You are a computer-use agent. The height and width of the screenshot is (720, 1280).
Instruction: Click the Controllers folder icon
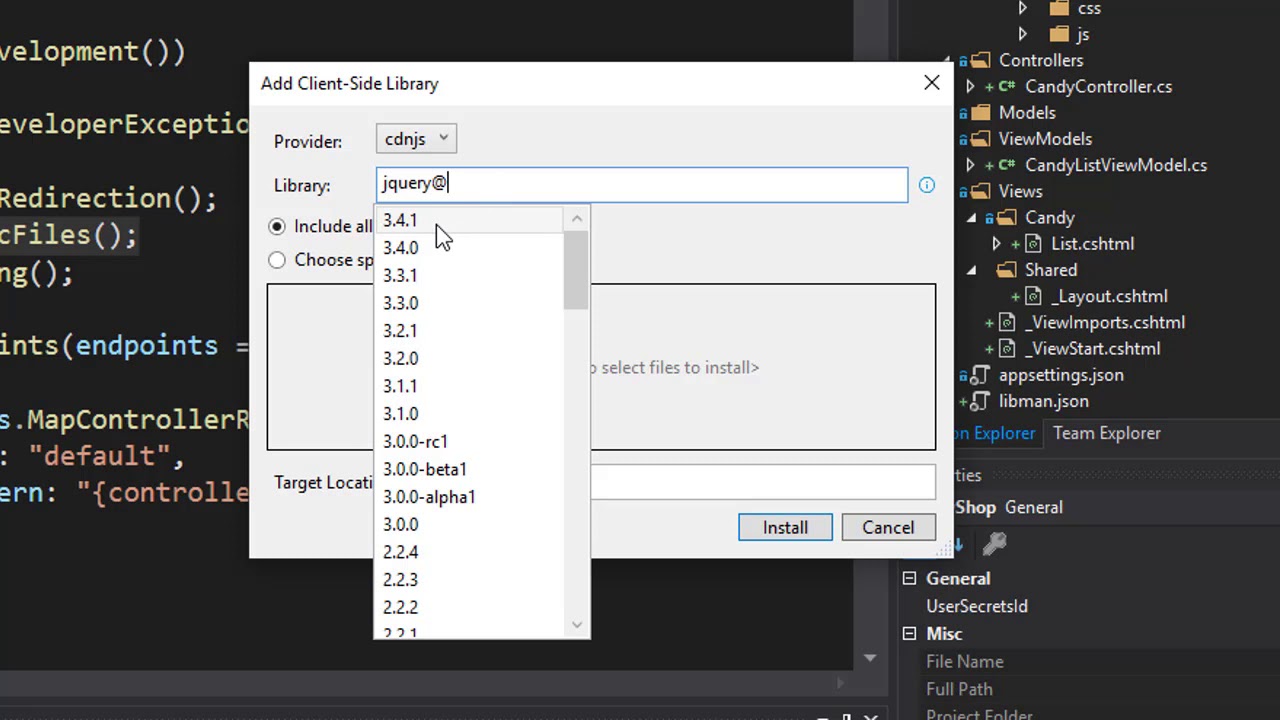tap(981, 60)
